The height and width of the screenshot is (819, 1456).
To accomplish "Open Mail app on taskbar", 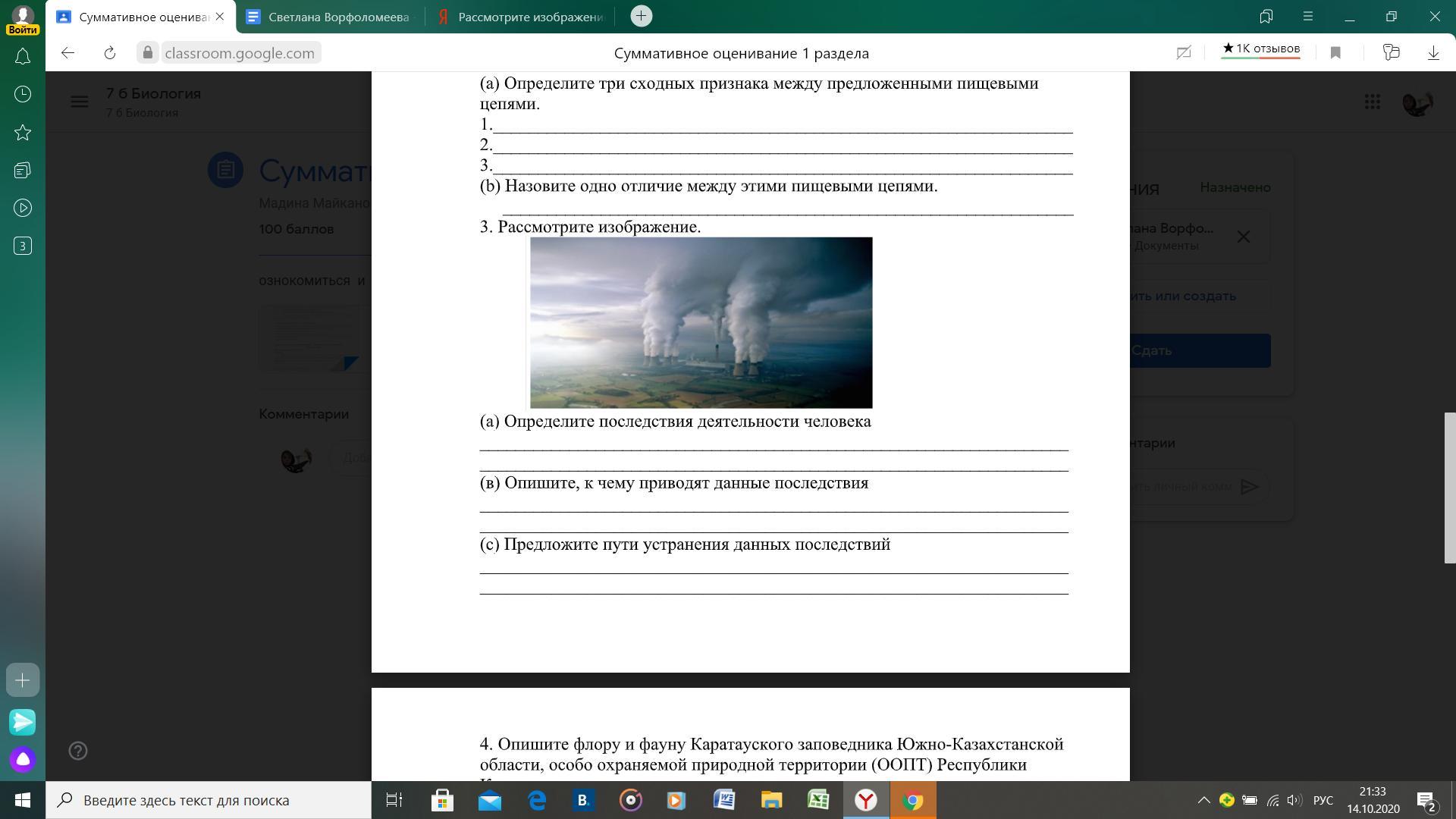I will pyautogui.click(x=489, y=800).
